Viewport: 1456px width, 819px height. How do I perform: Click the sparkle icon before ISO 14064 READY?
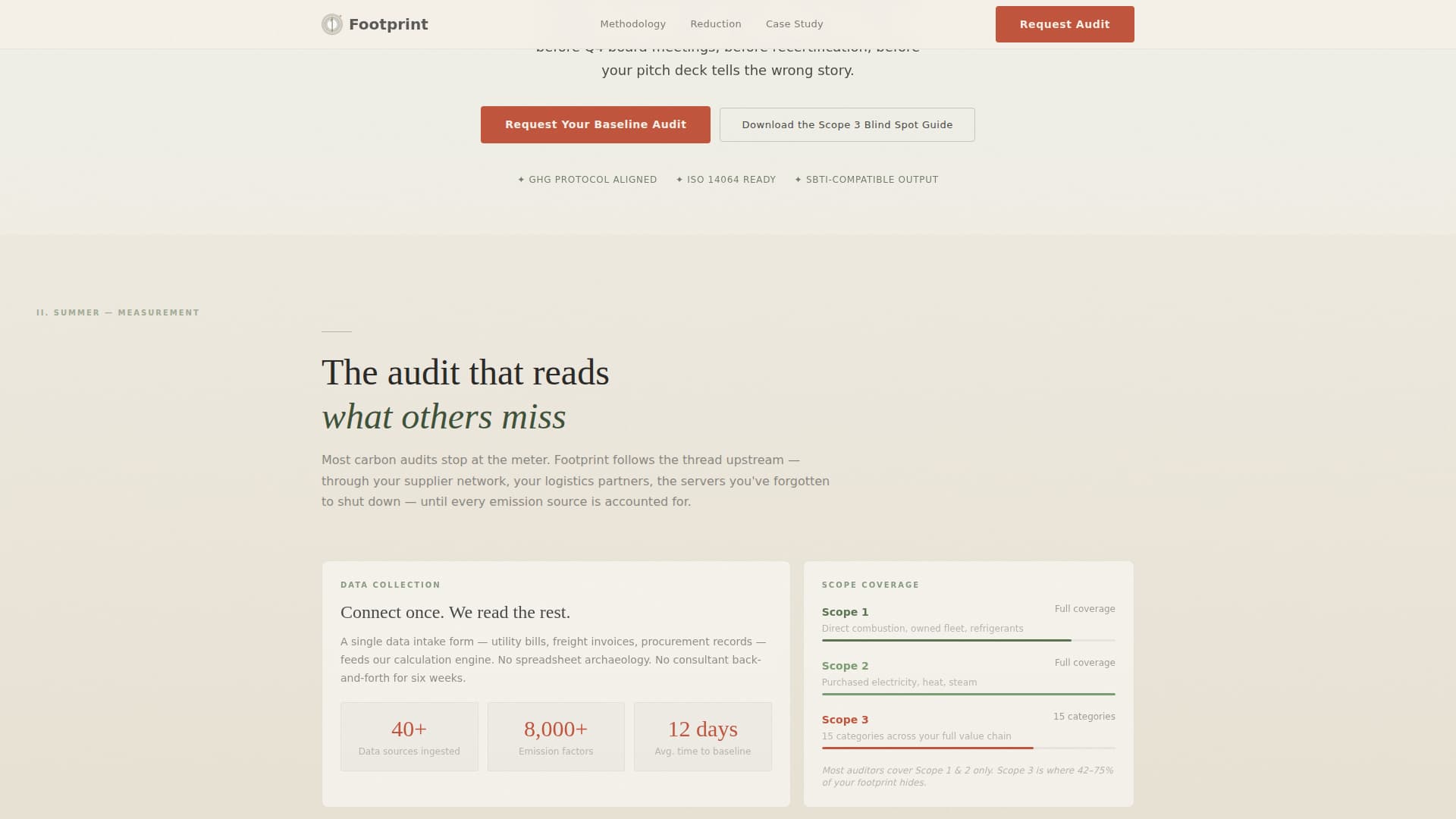tap(679, 180)
